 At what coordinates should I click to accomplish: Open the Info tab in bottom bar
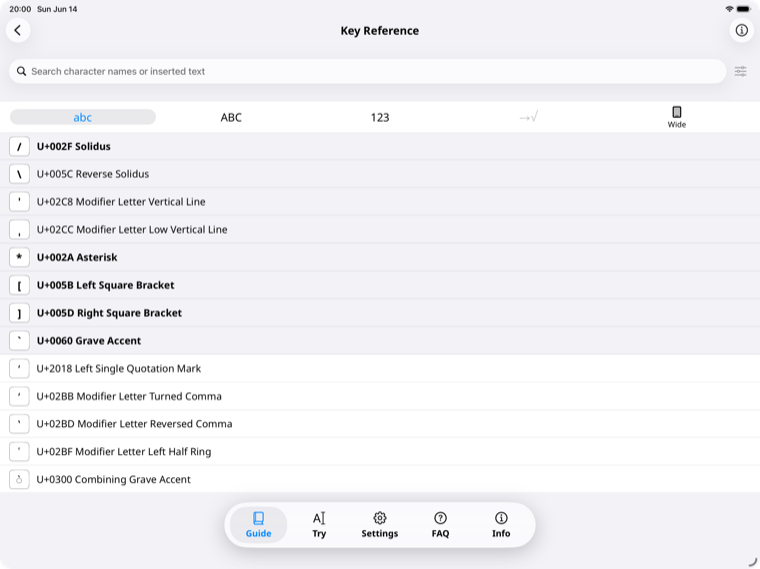click(x=501, y=525)
